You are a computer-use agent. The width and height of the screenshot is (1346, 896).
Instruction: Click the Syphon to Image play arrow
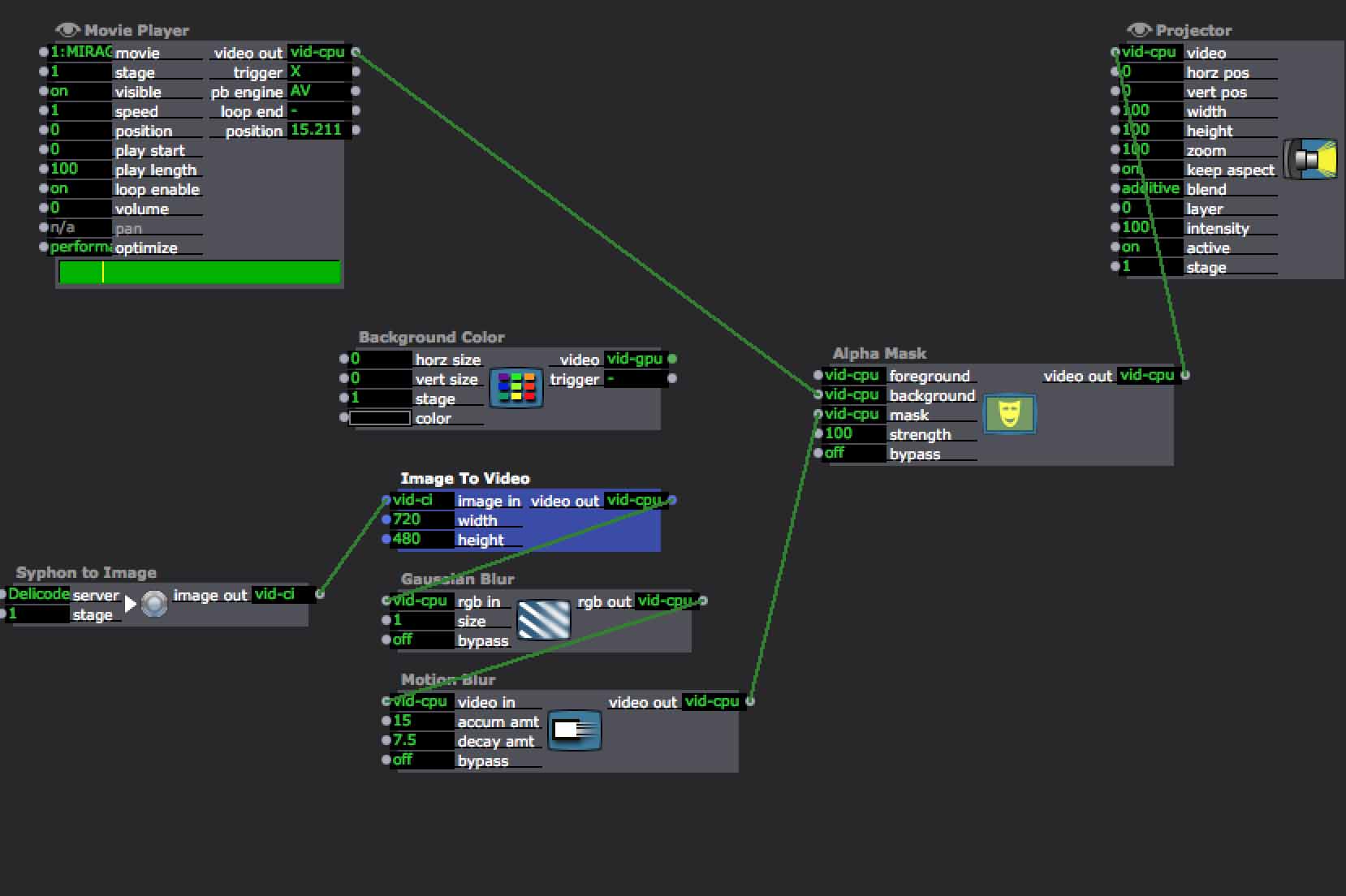pyautogui.click(x=130, y=604)
